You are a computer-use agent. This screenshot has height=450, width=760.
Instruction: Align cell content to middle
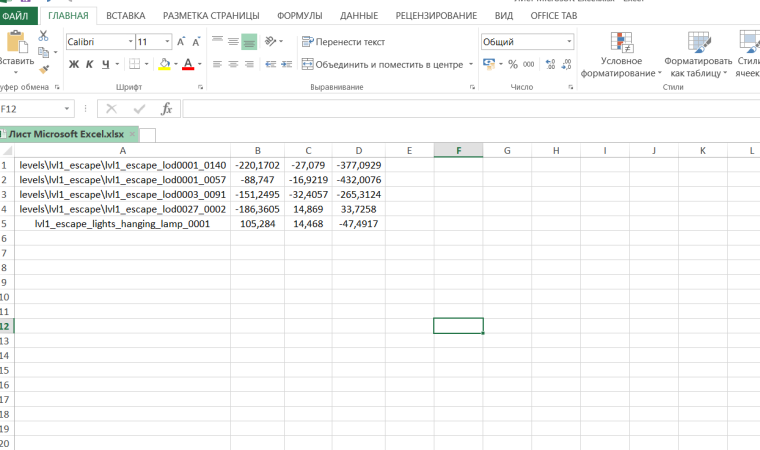[233, 42]
